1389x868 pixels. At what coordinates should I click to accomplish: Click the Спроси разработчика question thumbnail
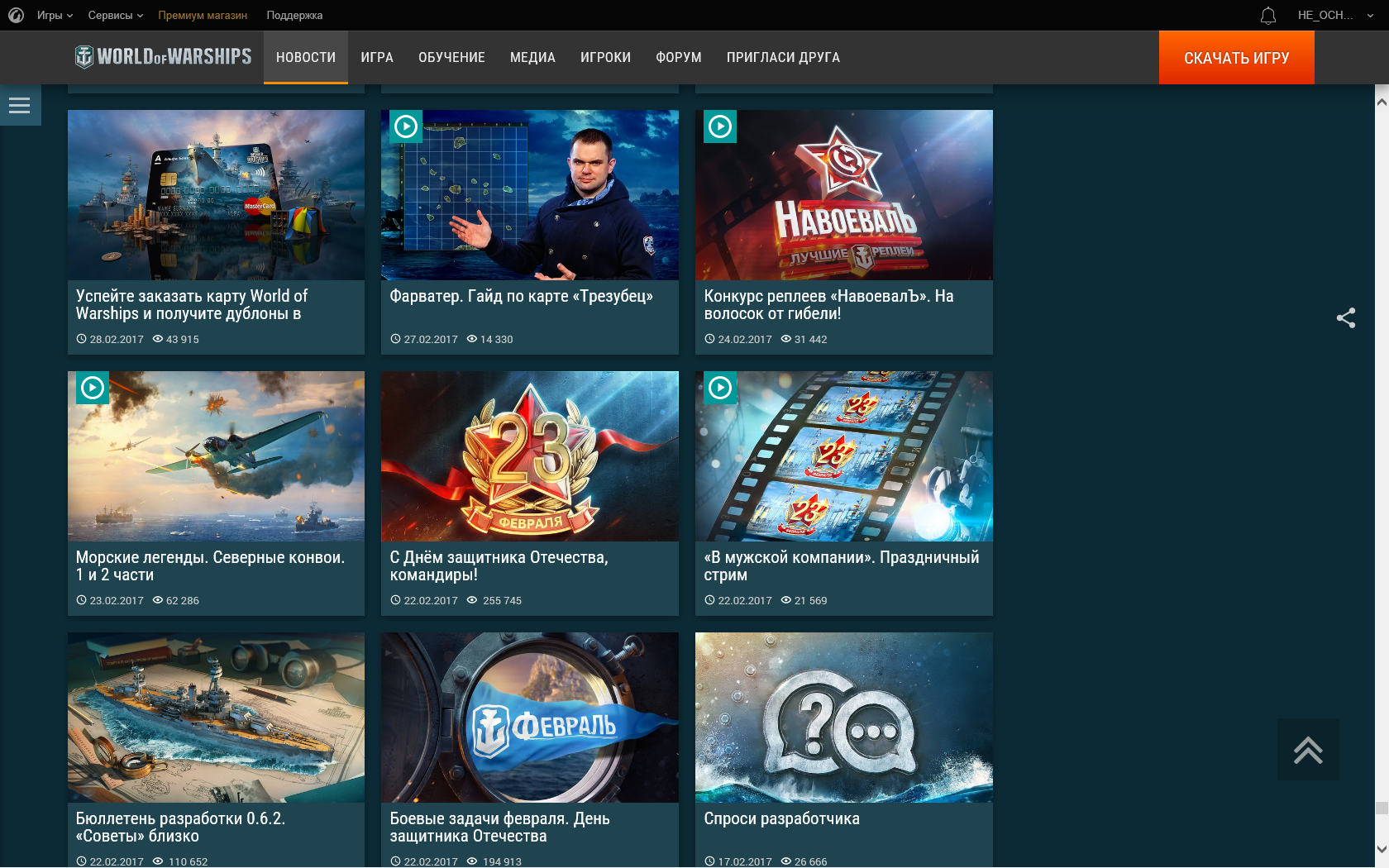coord(844,718)
